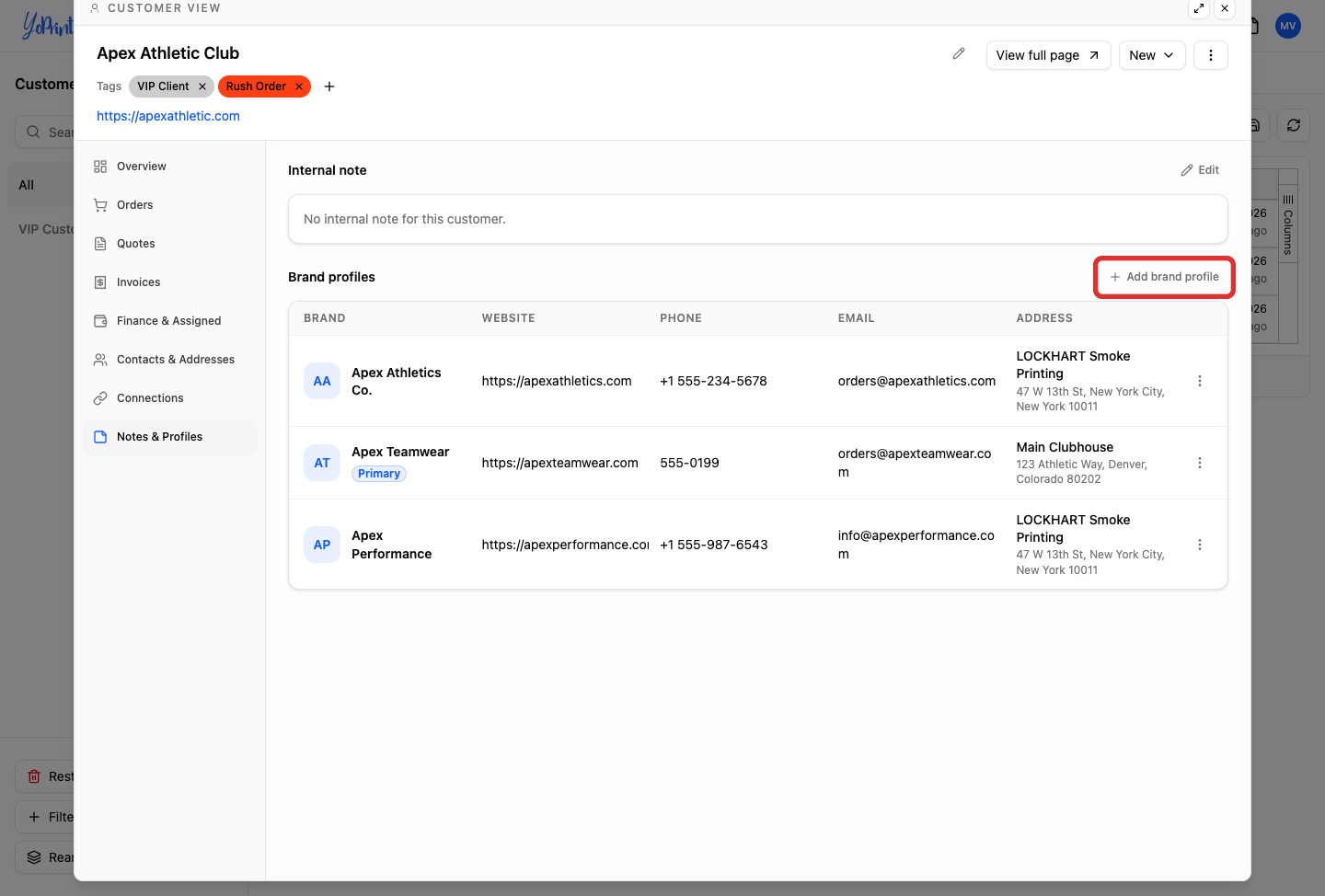Screen dimensions: 1325x896
Task: Go to Orders section
Action: pyautogui.click(x=170, y=205)
